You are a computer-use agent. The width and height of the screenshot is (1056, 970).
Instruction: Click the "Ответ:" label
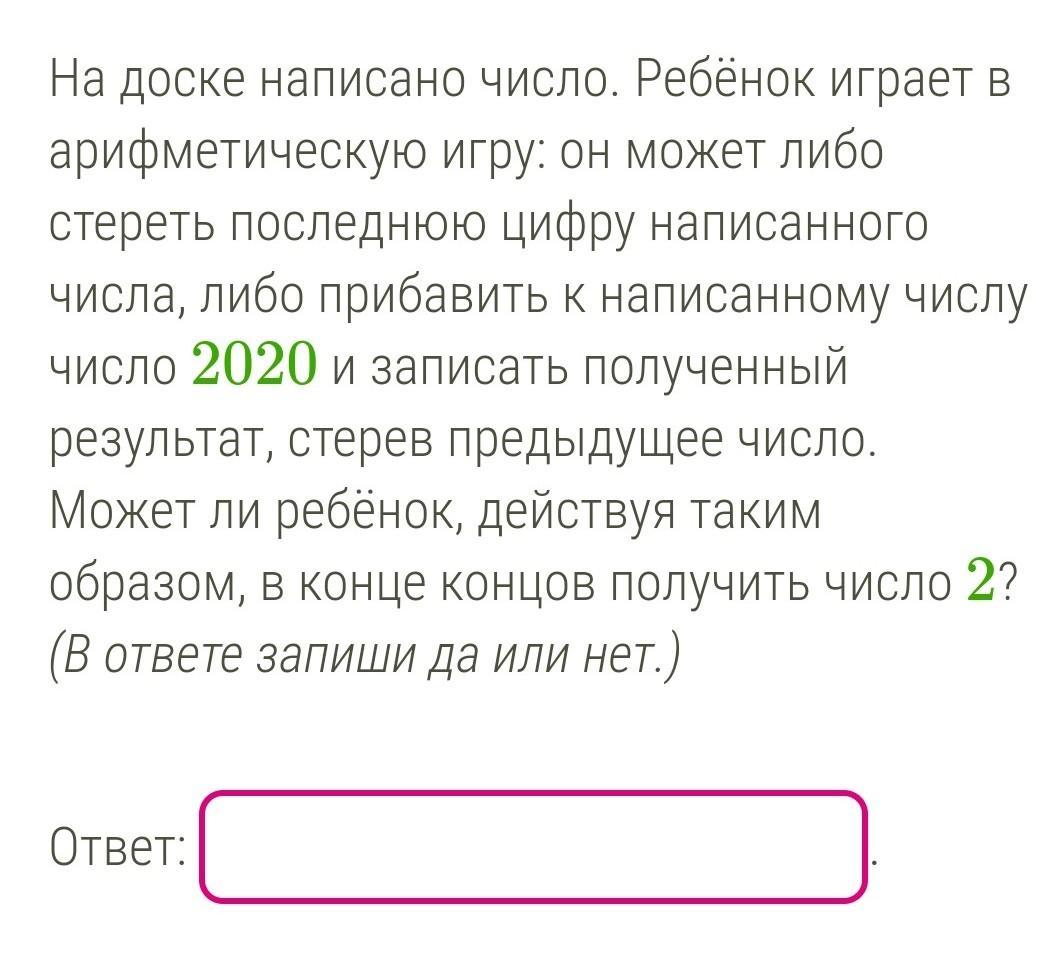tap(118, 847)
